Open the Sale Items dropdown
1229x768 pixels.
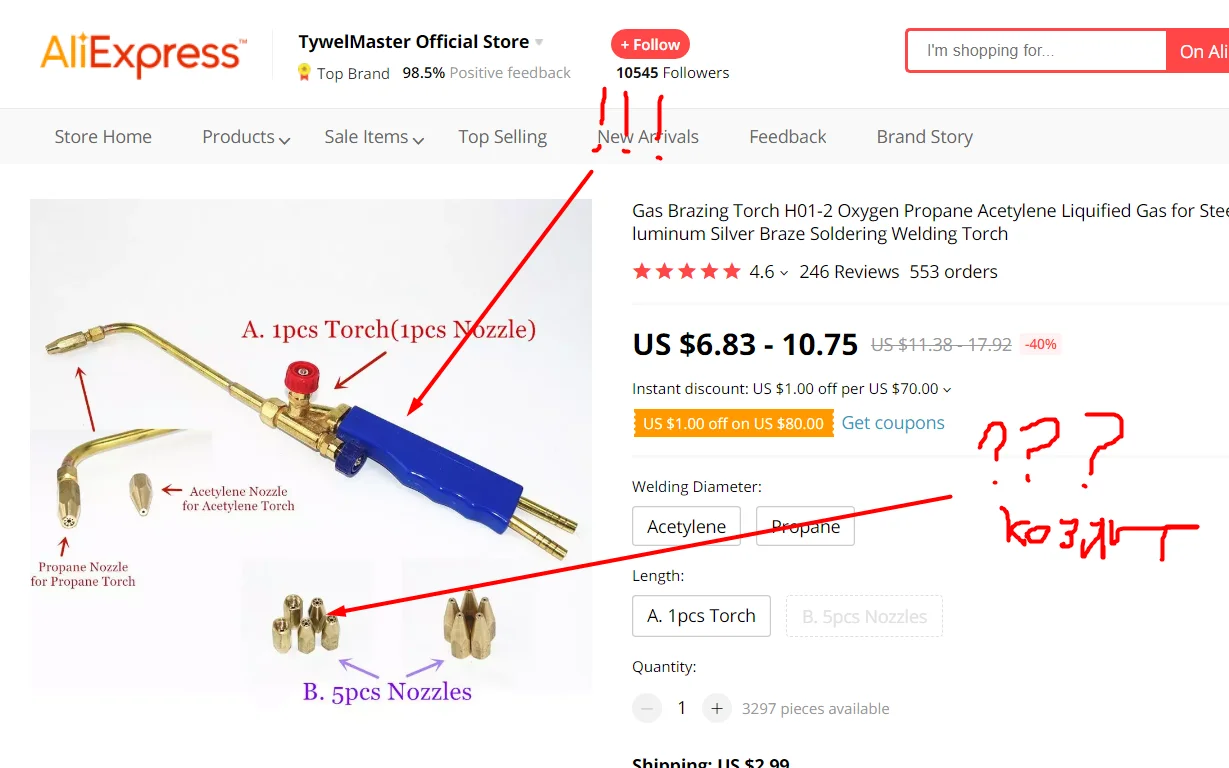(x=374, y=137)
